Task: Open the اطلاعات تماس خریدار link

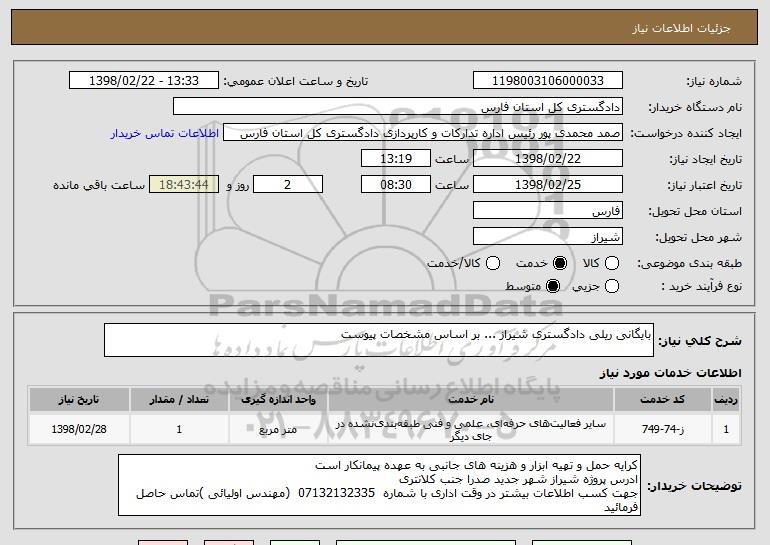Action: [165, 134]
